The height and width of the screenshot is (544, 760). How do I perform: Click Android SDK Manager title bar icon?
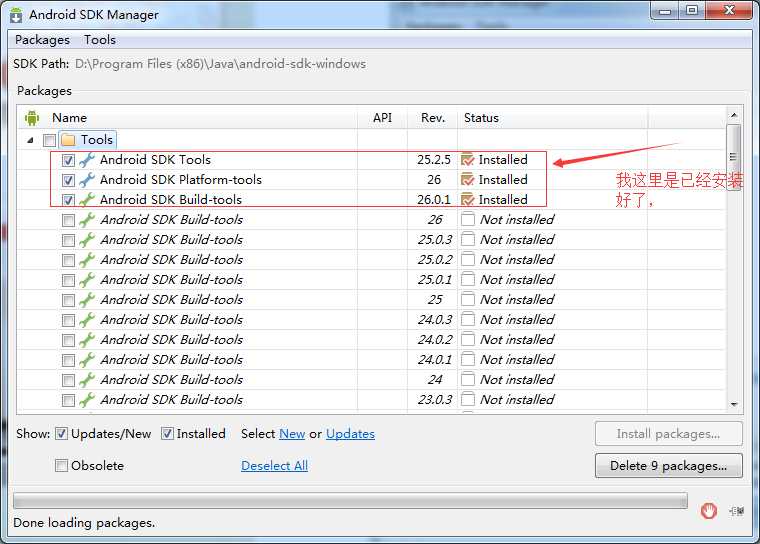pyautogui.click(x=16, y=15)
